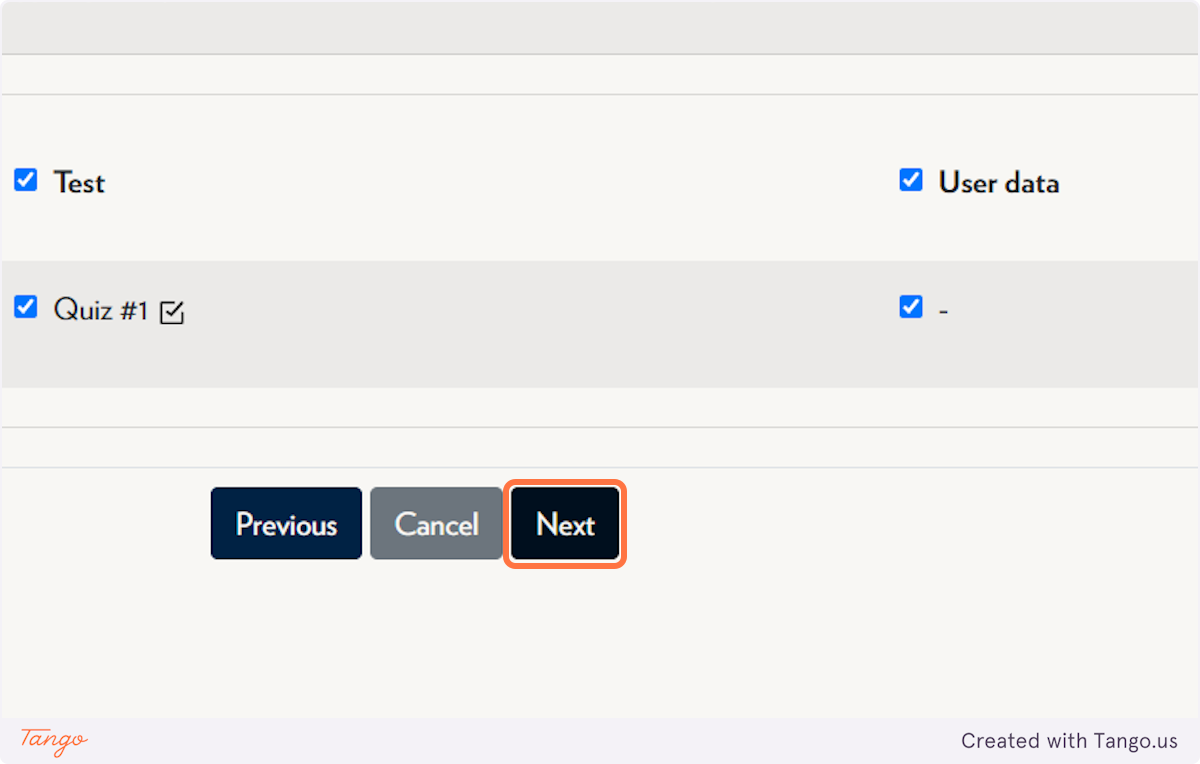This screenshot has height=764, width=1200.
Task: Click the Tango logo in footer
Action: (x=54, y=740)
